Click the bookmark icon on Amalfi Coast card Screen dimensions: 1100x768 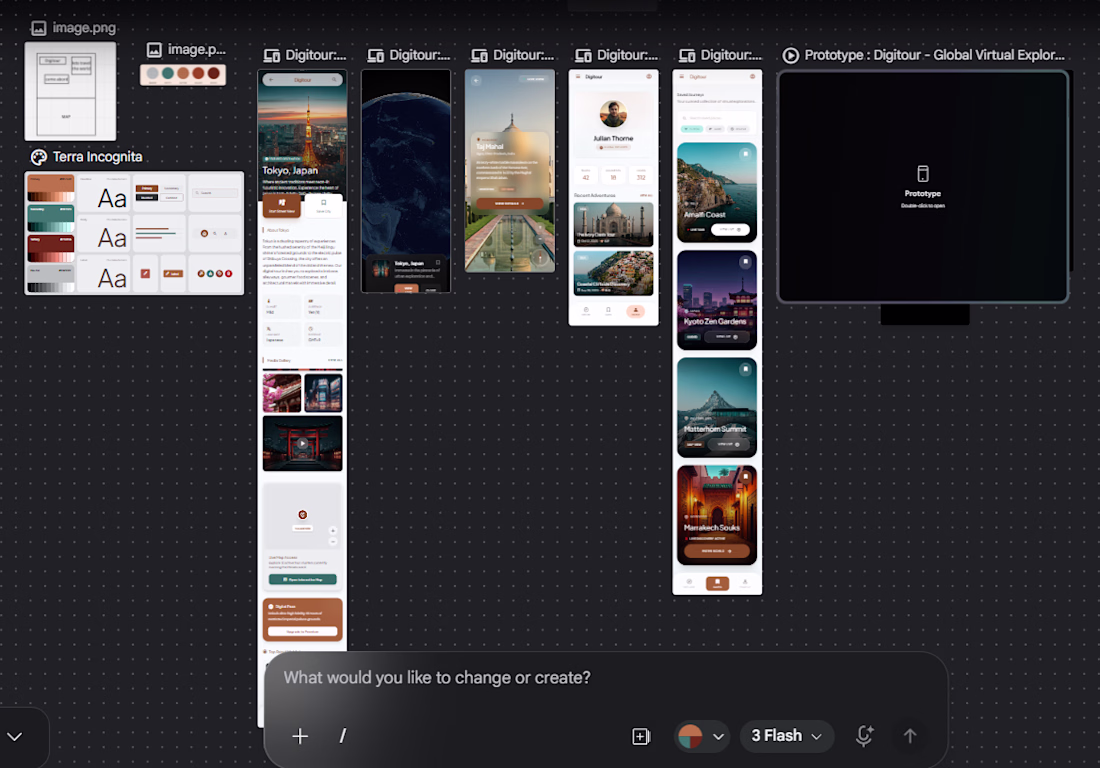(x=745, y=154)
